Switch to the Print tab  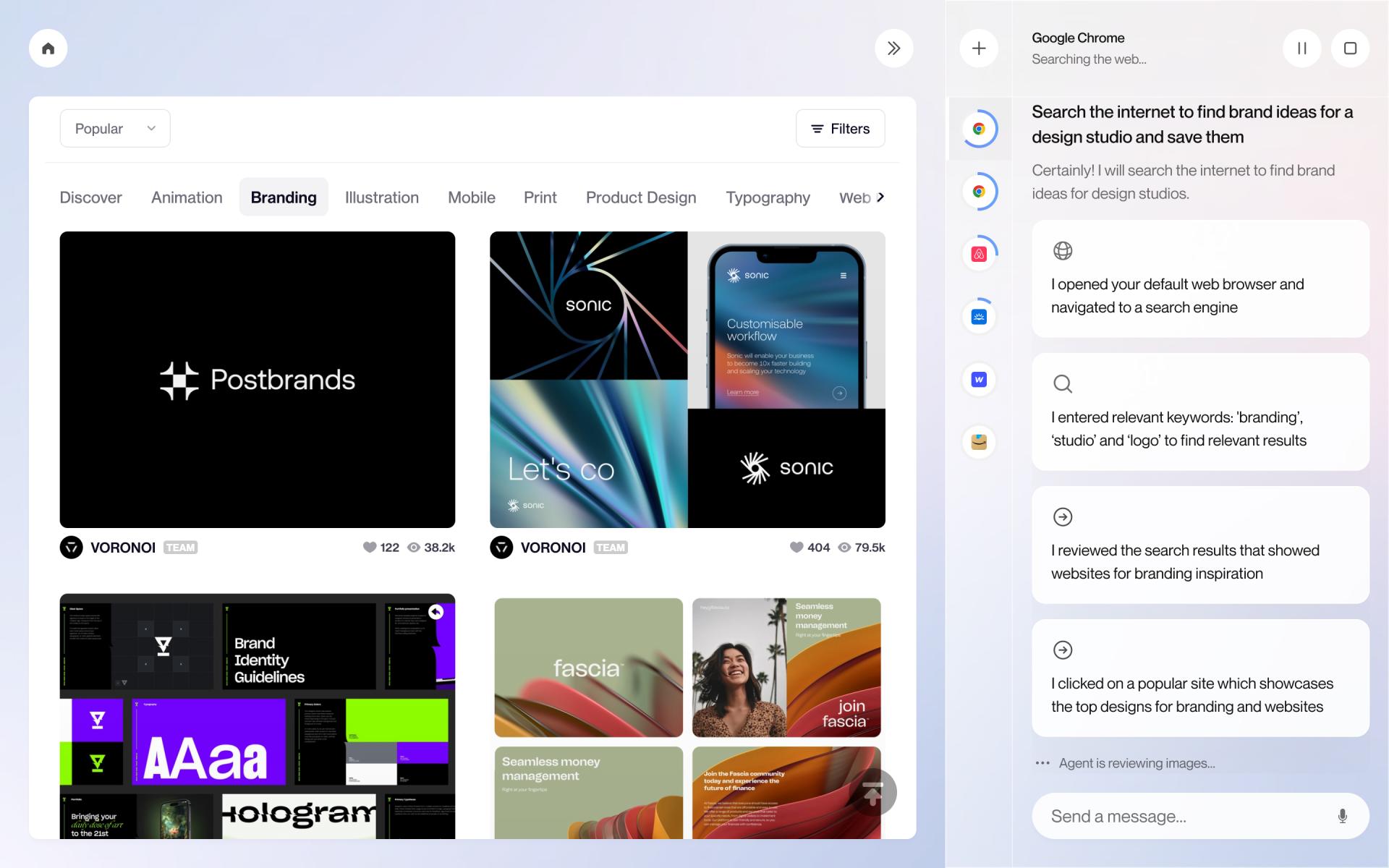[540, 197]
